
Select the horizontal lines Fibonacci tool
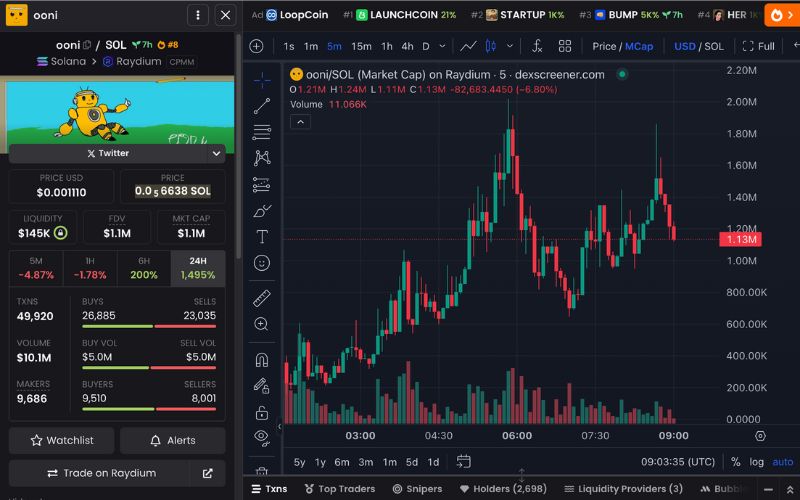pyautogui.click(x=262, y=132)
